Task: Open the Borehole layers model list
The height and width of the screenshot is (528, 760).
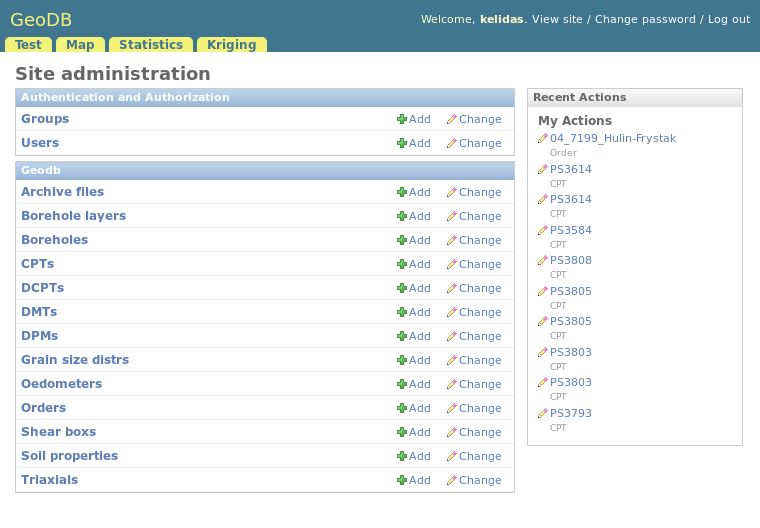Action: click(x=73, y=216)
